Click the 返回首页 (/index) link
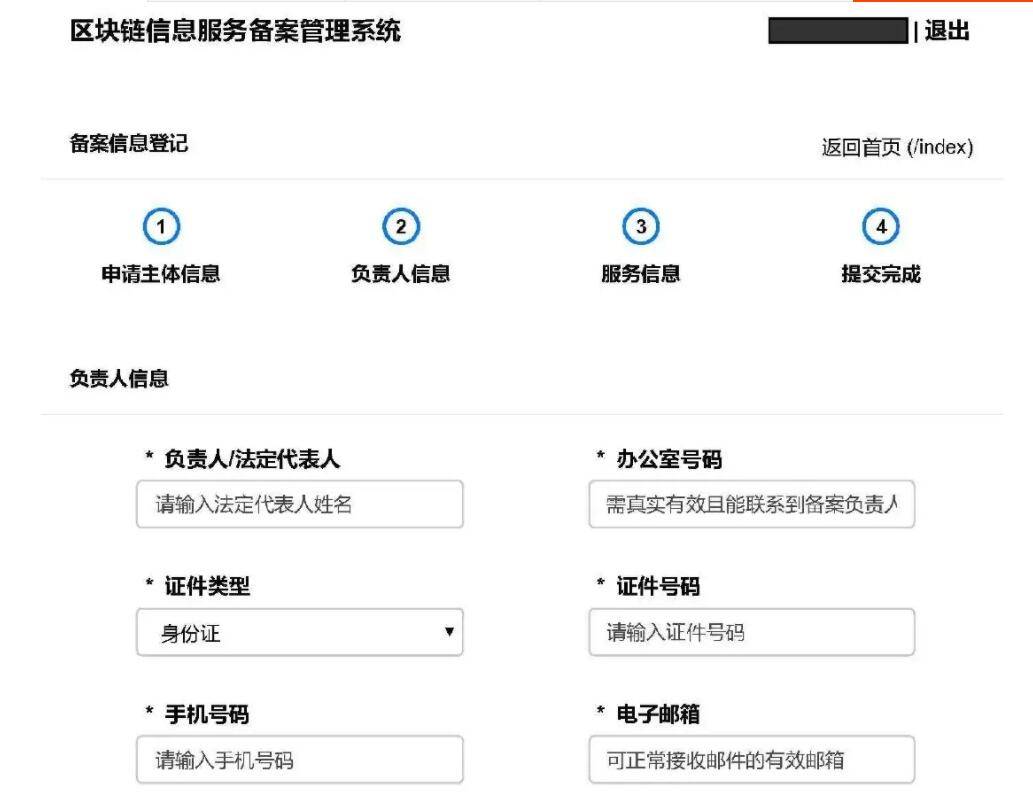The height and width of the screenshot is (792, 1033). pos(897,148)
